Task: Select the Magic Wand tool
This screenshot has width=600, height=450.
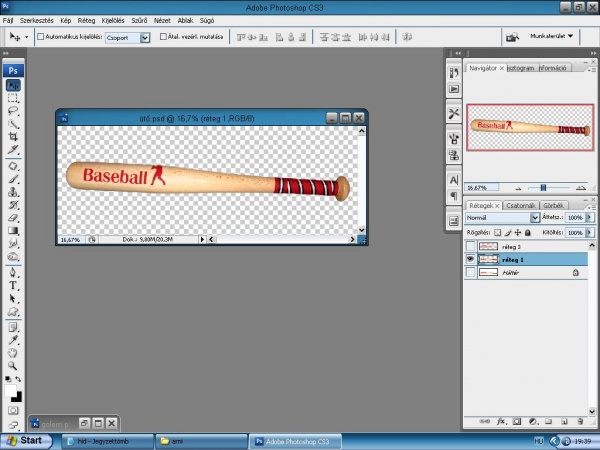Action: 13,124
